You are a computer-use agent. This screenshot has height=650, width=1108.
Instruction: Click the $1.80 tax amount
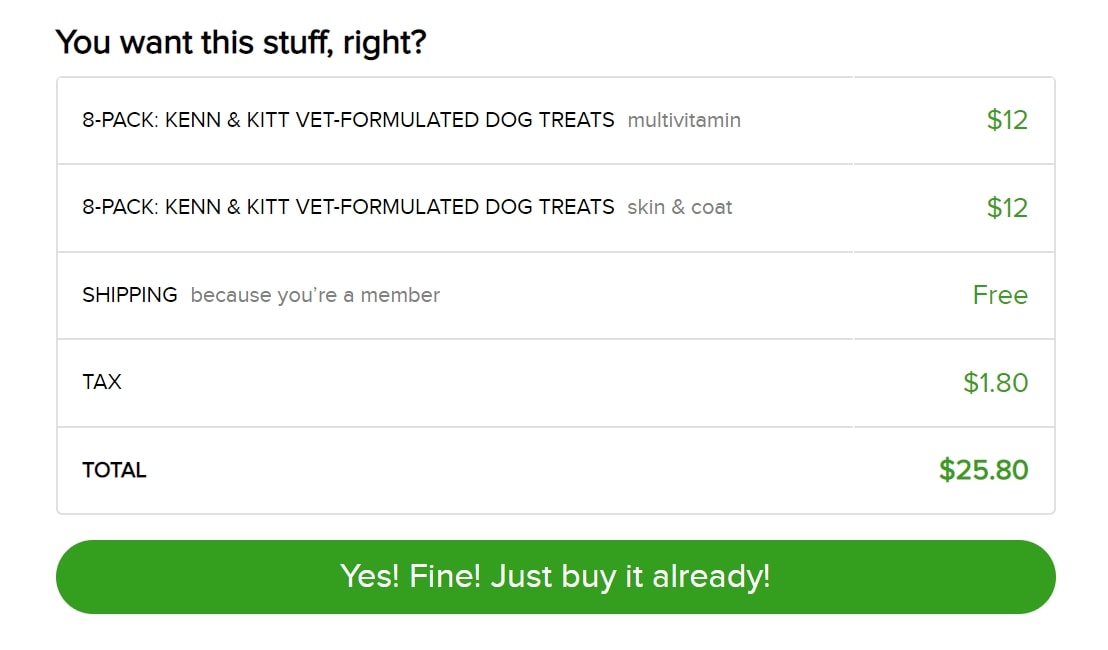point(995,382)
